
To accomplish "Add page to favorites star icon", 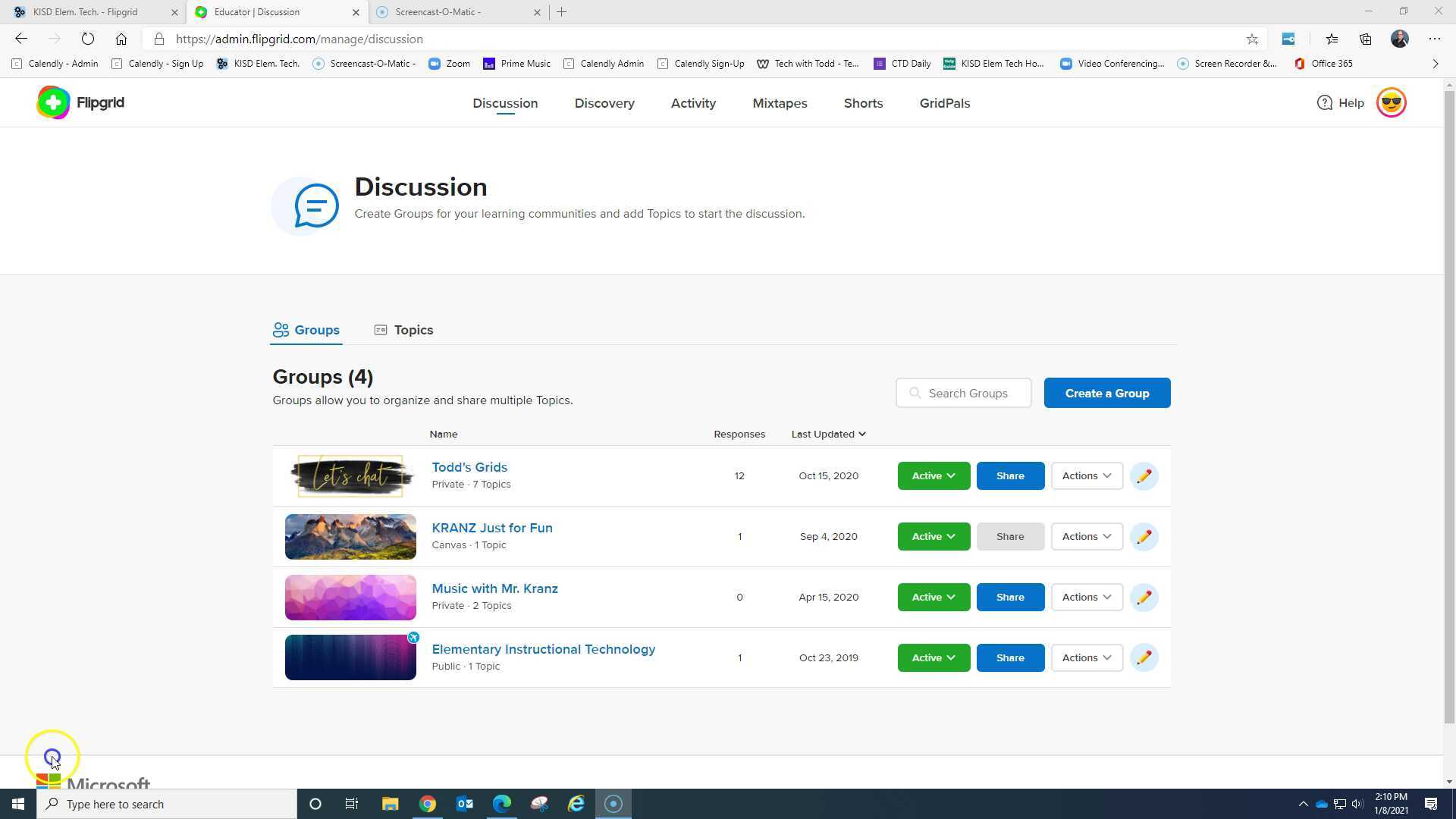I will 1252,39.
